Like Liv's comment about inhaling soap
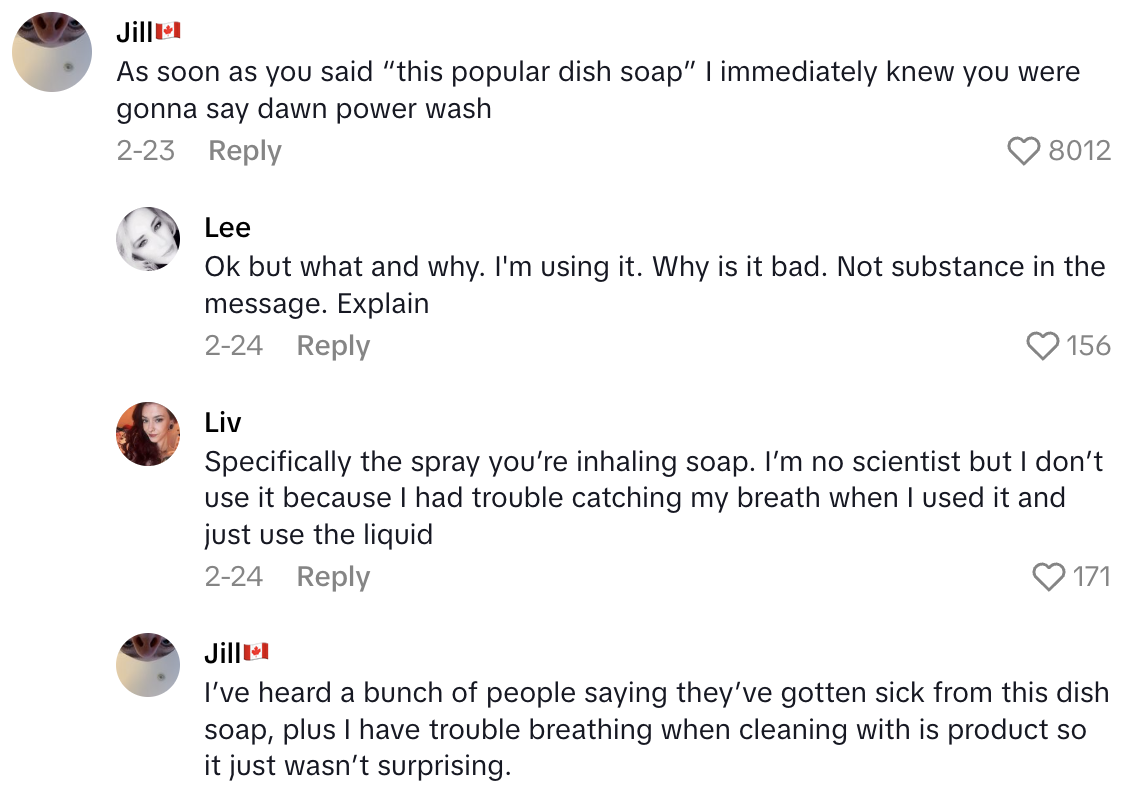The height and width of the screenshot is (786, 1136). click(x=1048, y=576)
